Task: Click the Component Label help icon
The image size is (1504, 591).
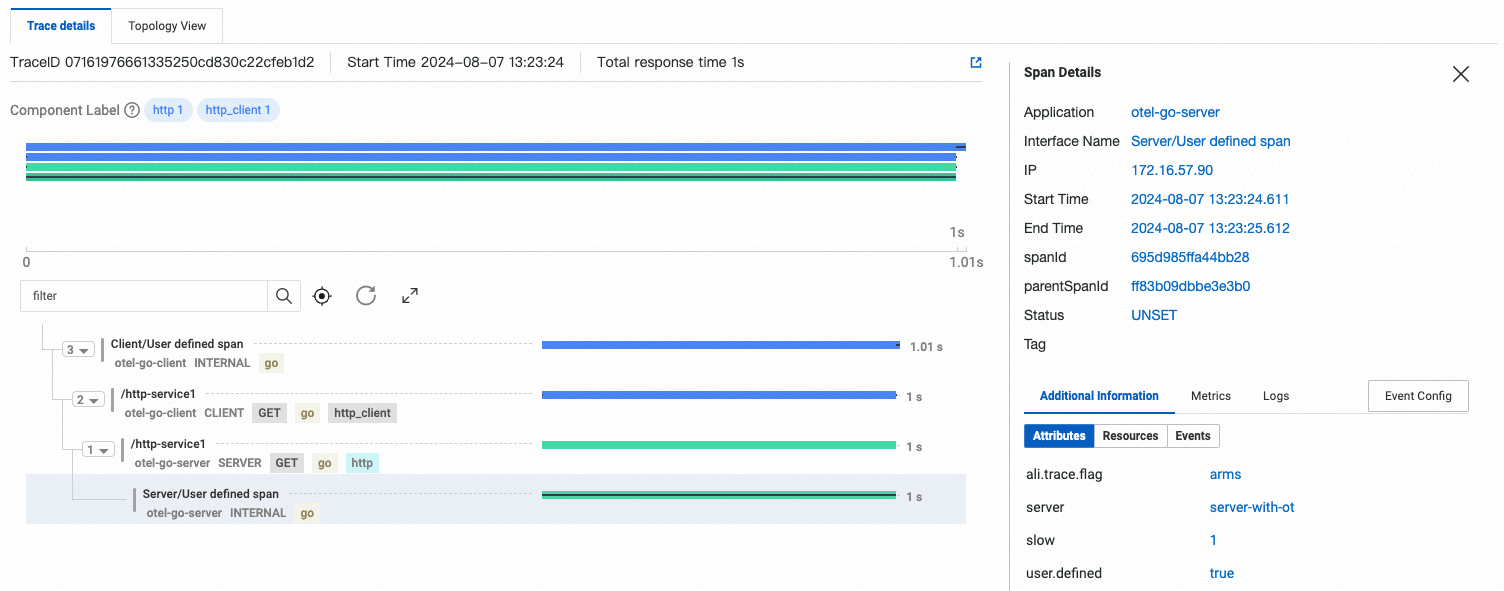Action: (132, 111)
